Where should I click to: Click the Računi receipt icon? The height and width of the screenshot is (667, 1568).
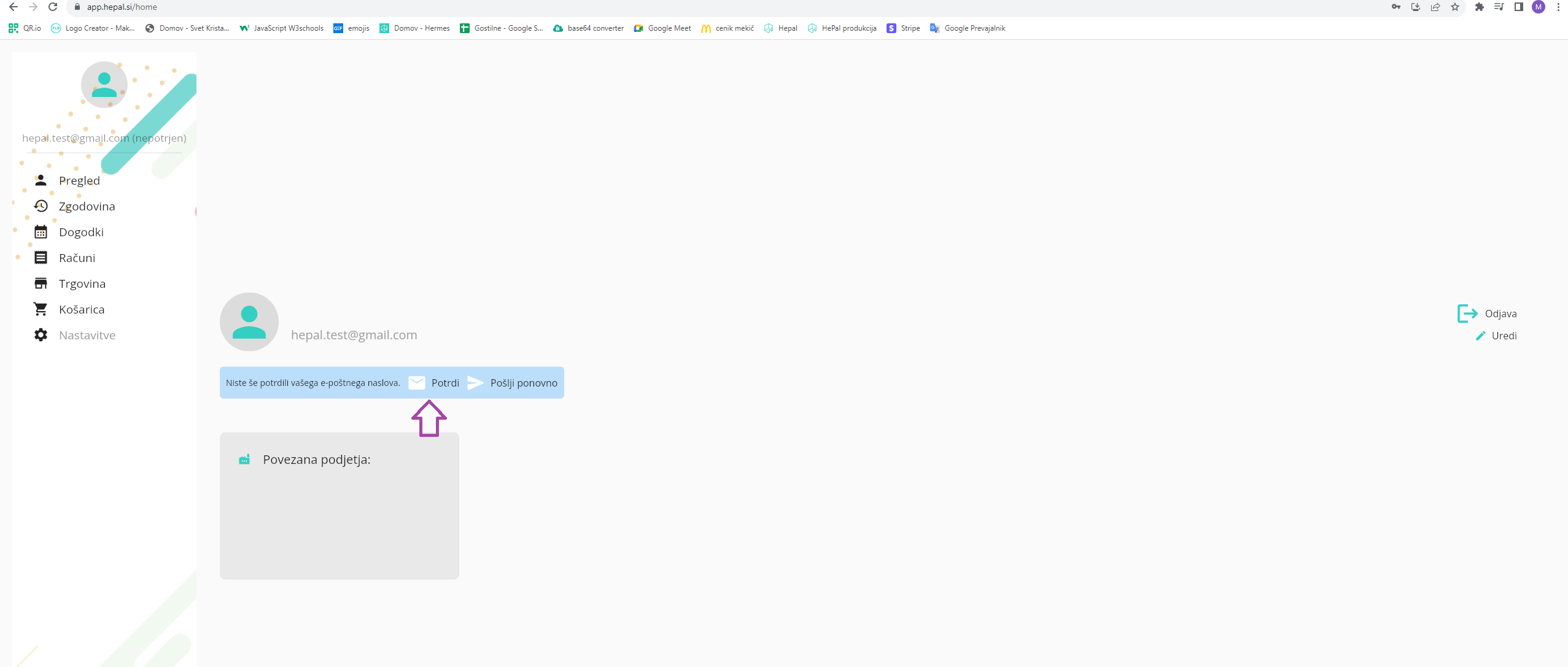click(41, 258)
